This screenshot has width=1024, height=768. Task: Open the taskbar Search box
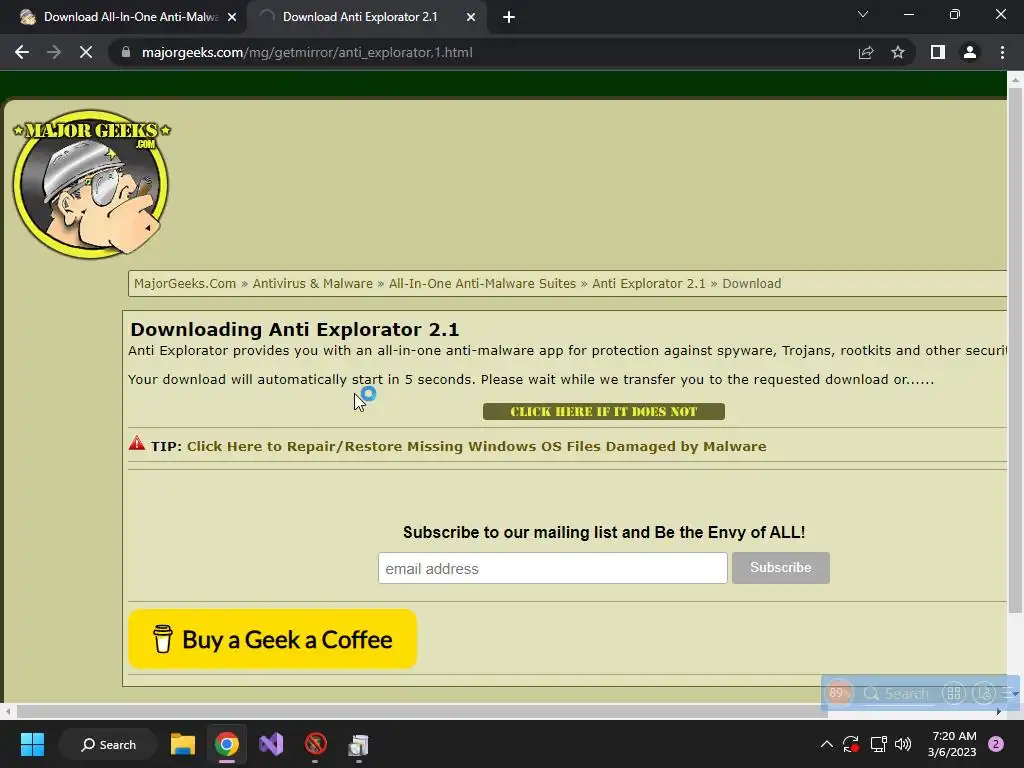(x=108, y=744)
